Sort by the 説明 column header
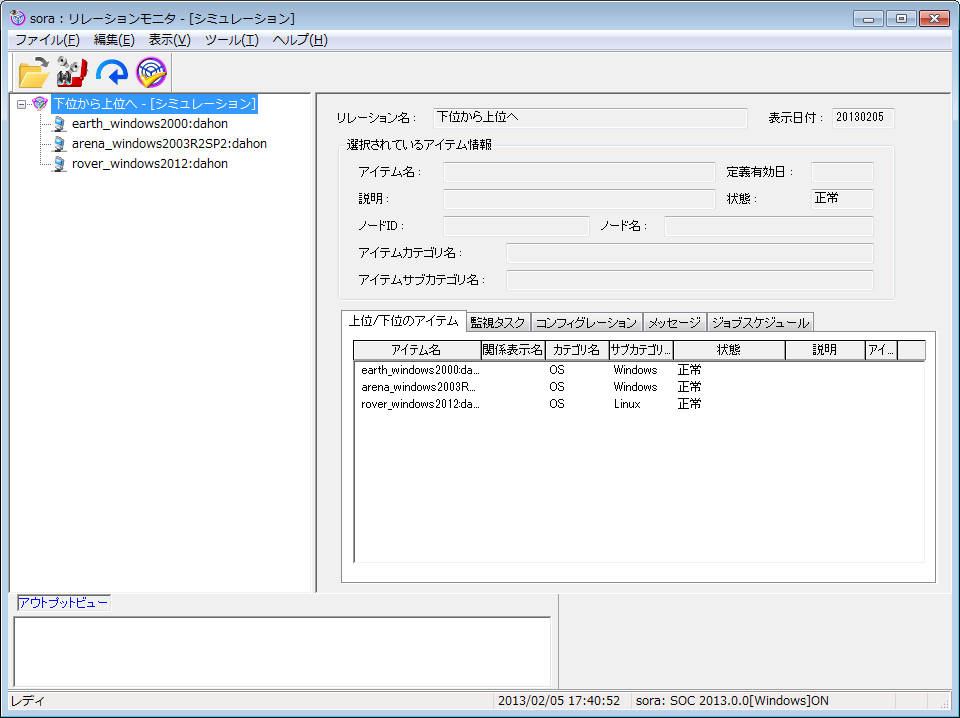Viewport: 960px width, 718px height. 825,350
